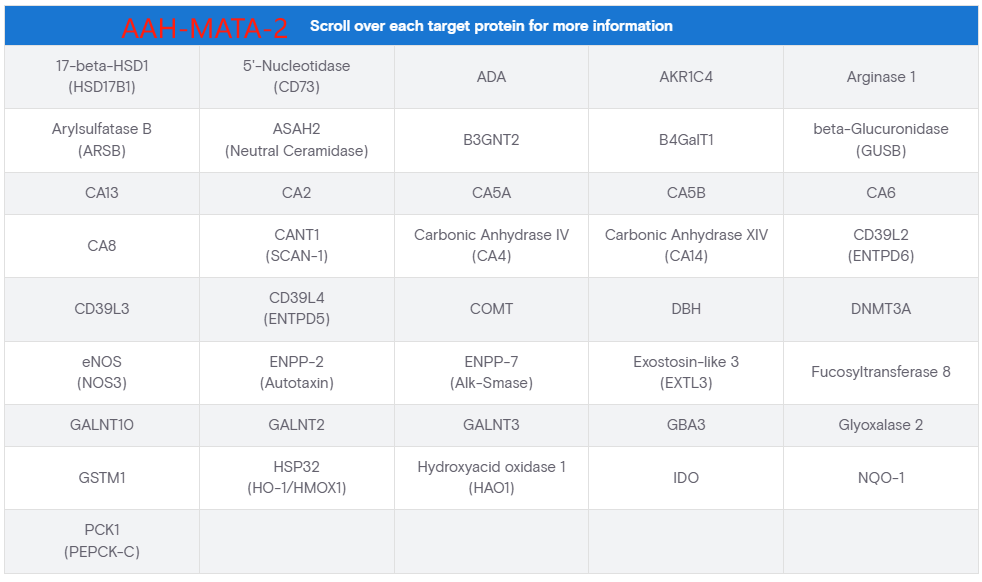
Task: Click PCK1 (PEPCK-C) table cell
Action: (x=102, y=540)
